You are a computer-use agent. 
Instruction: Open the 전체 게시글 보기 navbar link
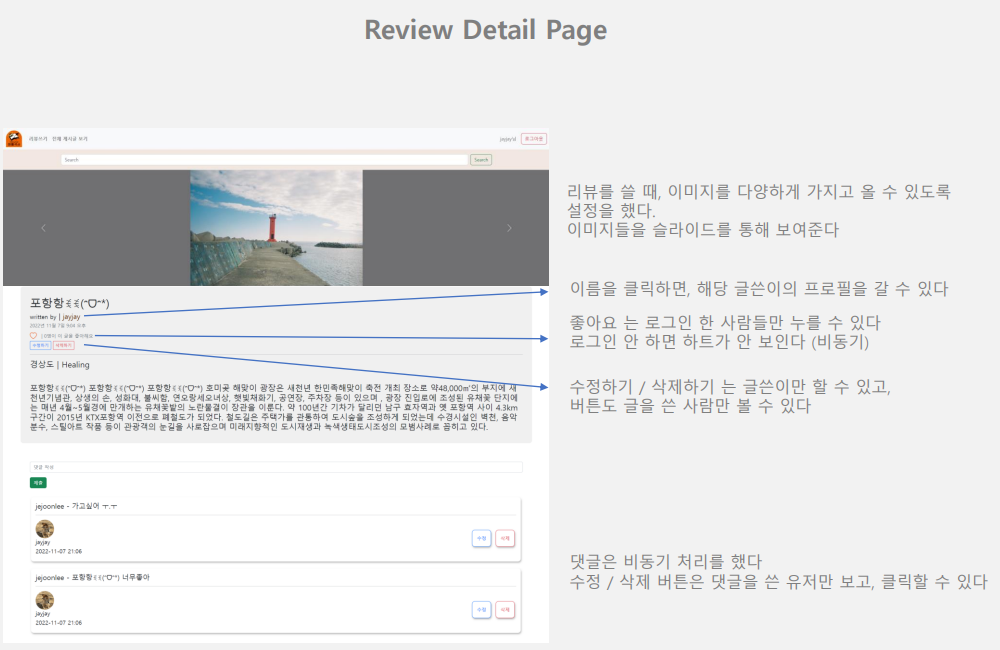coord(70,139)
